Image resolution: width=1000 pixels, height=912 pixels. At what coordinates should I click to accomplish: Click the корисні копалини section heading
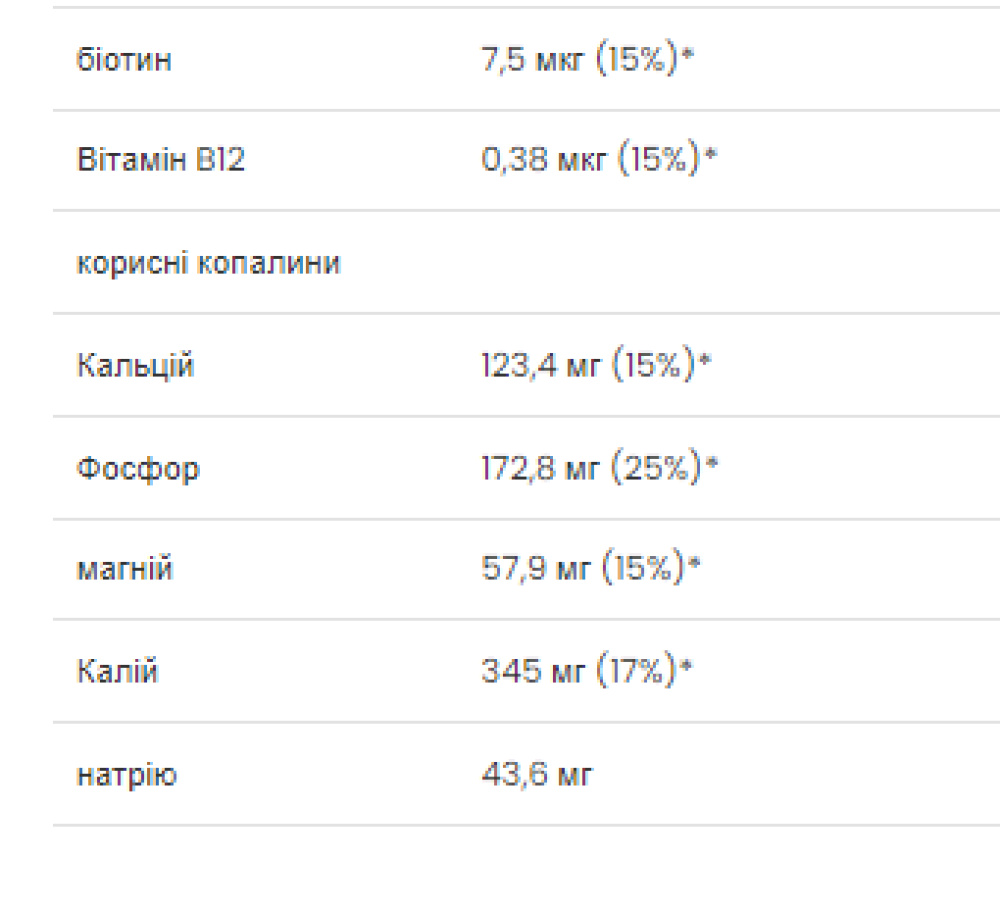pos(208,263)
